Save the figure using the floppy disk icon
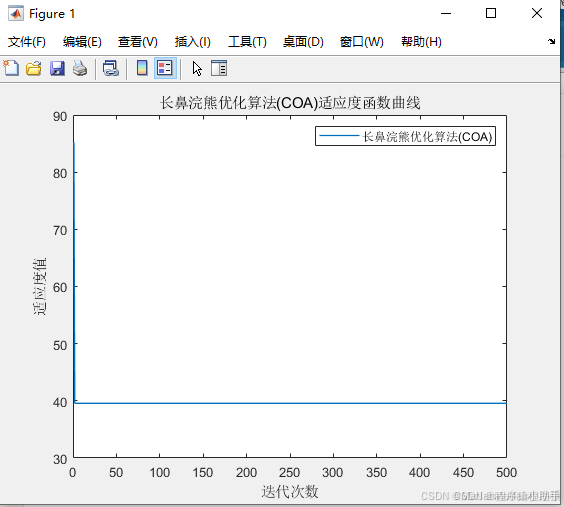Image resolution: width=564 pixels, height=507 pixels. pyautogui.click(x=57, y=68)
